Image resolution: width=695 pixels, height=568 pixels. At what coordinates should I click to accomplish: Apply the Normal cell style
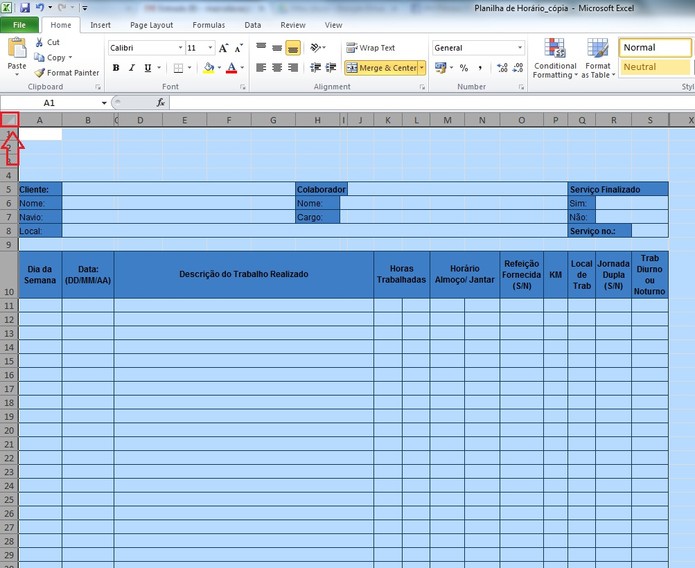point(655,47)
